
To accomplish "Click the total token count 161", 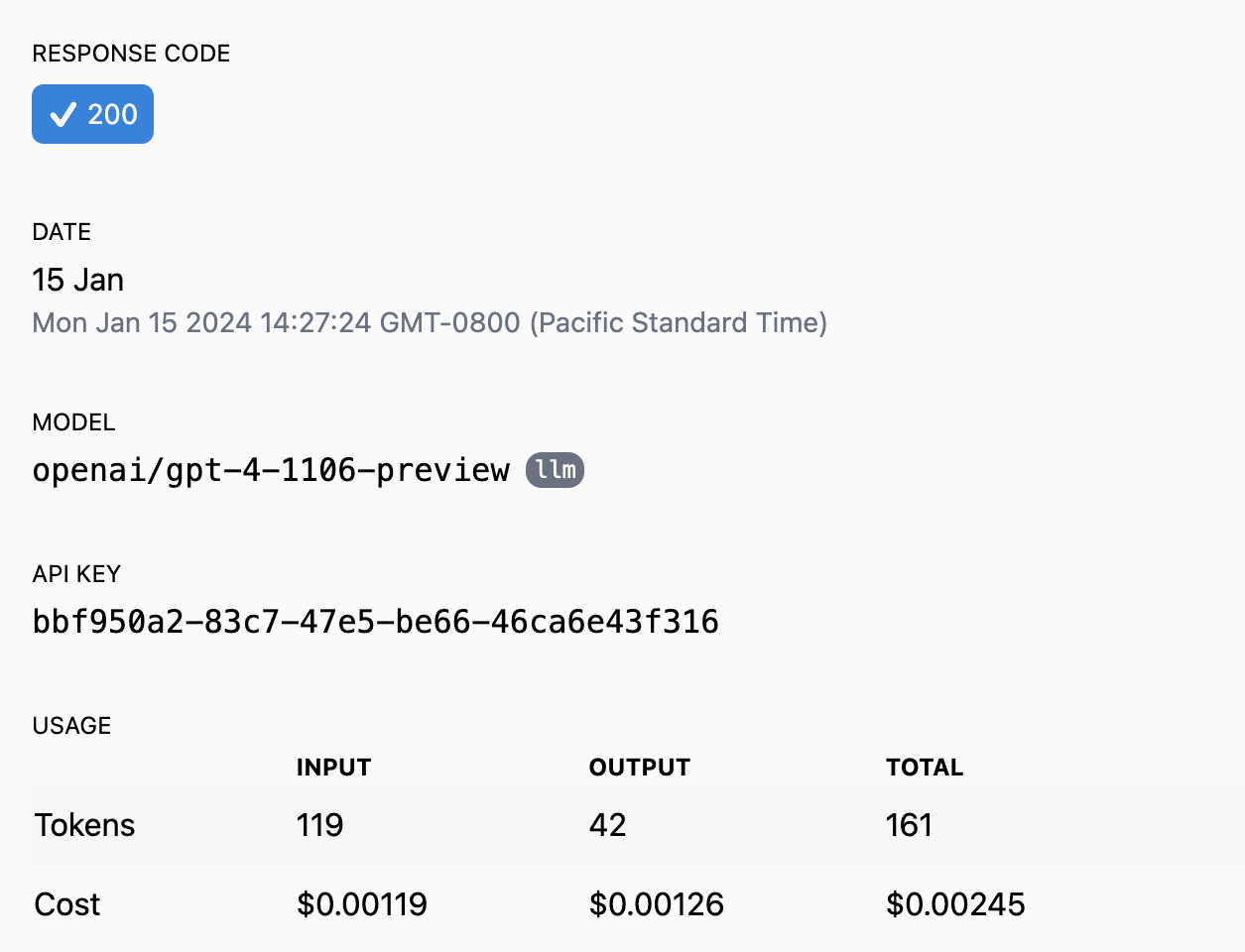I will click(x=909, y=824).
